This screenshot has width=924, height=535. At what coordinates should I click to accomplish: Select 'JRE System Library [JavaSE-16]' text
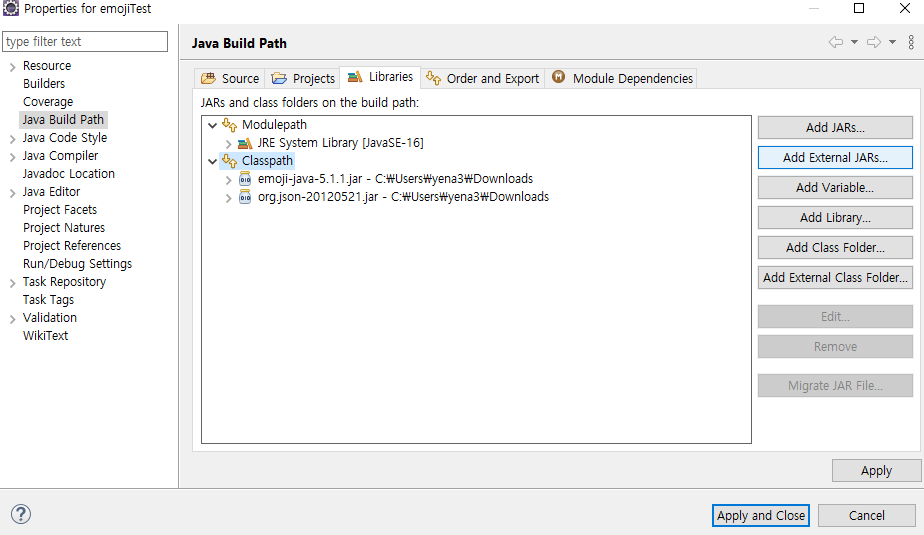point(340,143)
